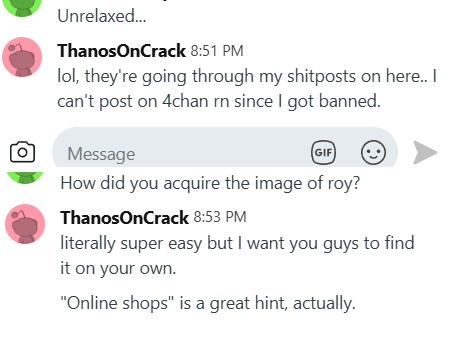
Task: Select the 8:51 PM timestamp
Action: [x=217, y=51]
